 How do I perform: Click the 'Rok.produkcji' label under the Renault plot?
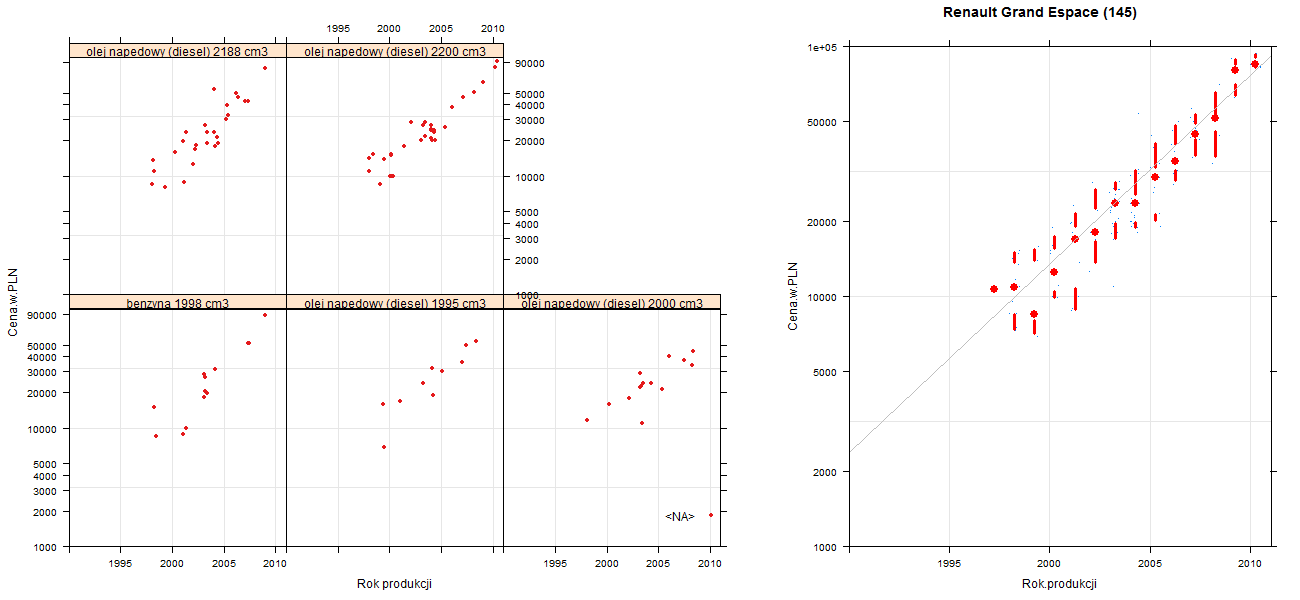click(1059, 584)
